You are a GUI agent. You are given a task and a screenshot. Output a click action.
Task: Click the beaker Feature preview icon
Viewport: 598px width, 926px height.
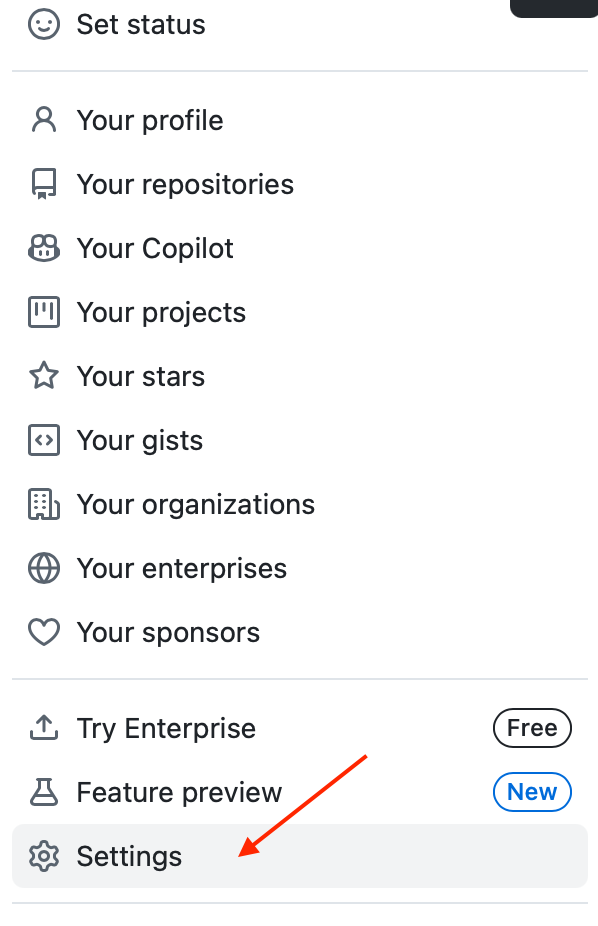pos(44,792)
